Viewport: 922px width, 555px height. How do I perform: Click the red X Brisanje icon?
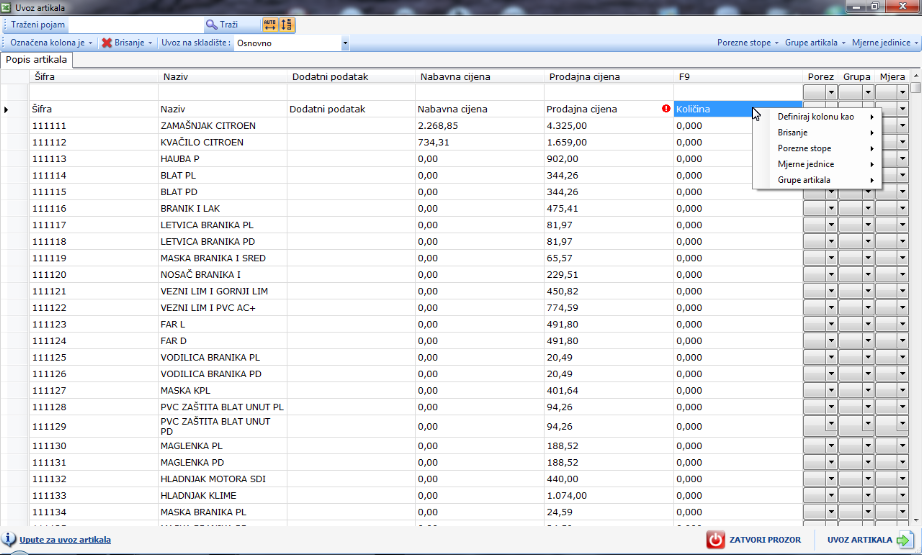tap(106, 43)
